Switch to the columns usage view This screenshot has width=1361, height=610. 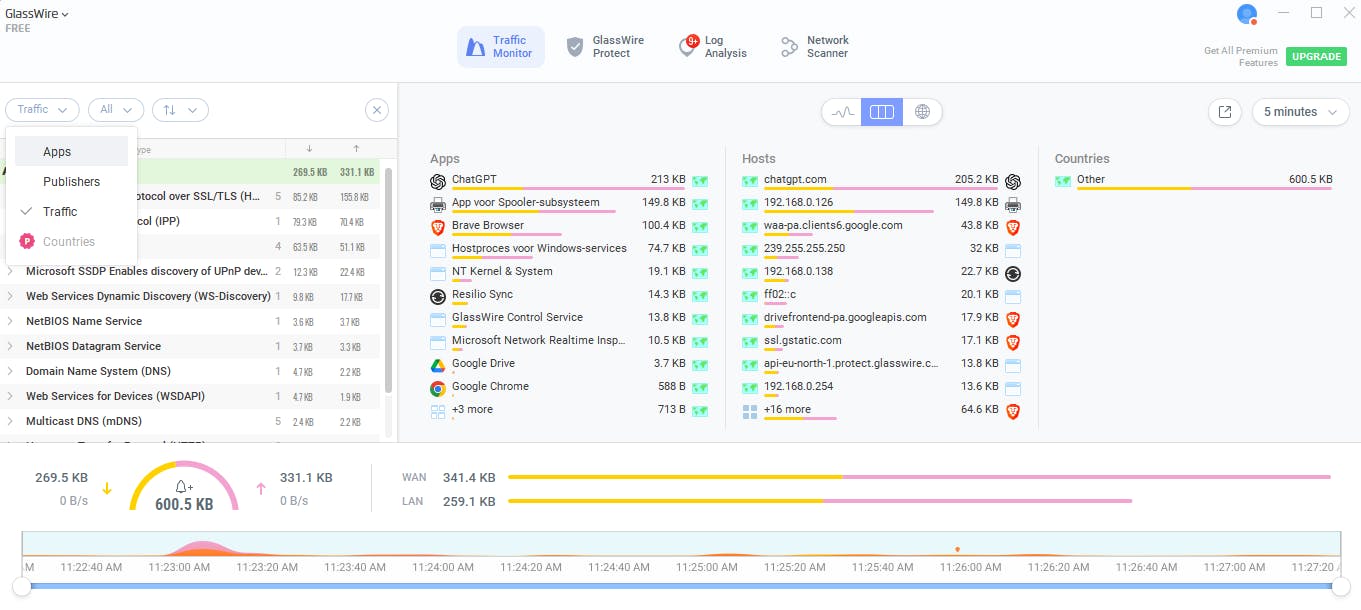pos(882,112)
